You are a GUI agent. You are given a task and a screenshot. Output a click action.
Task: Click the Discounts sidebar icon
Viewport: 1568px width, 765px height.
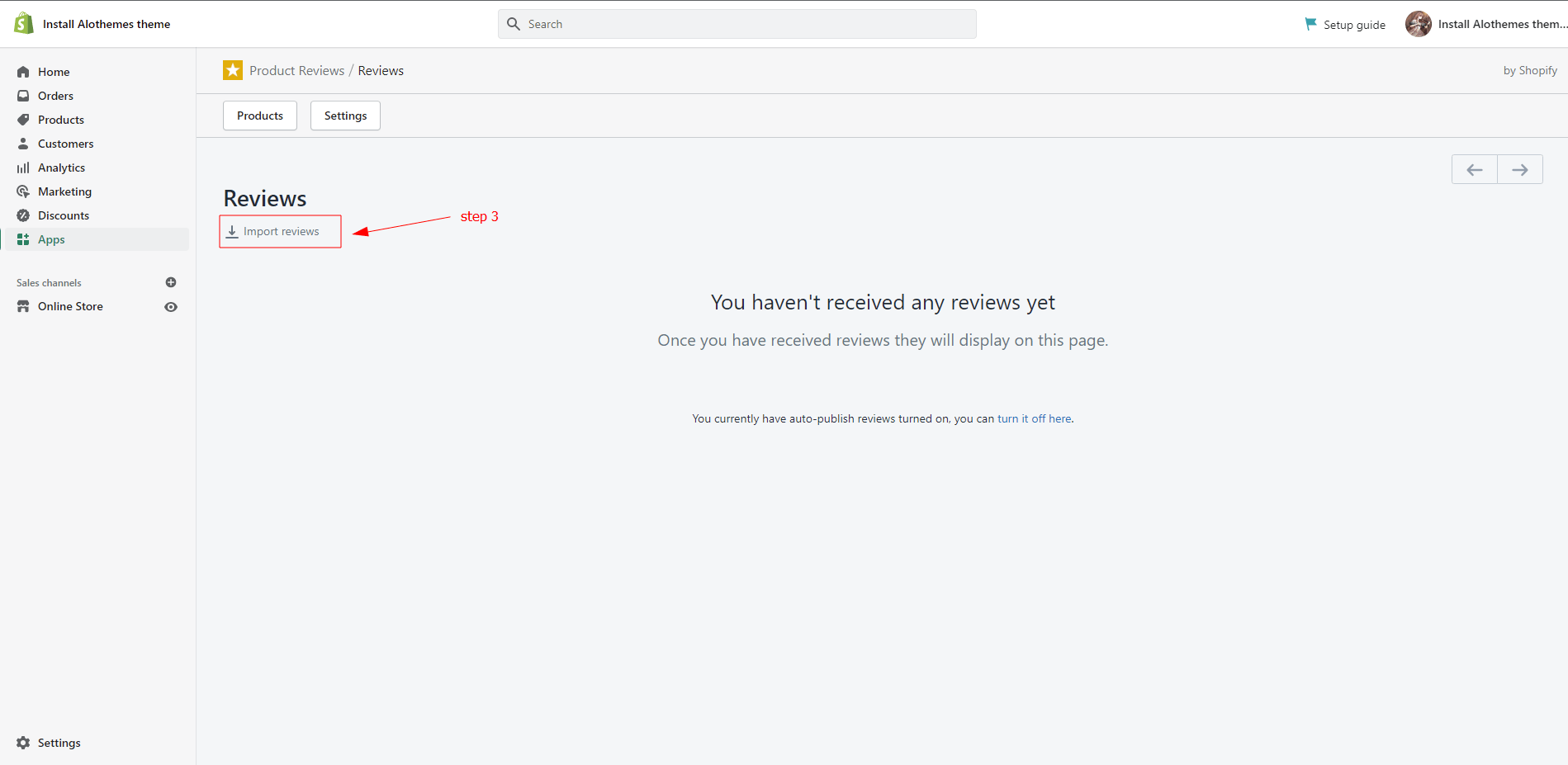[23, 215]
